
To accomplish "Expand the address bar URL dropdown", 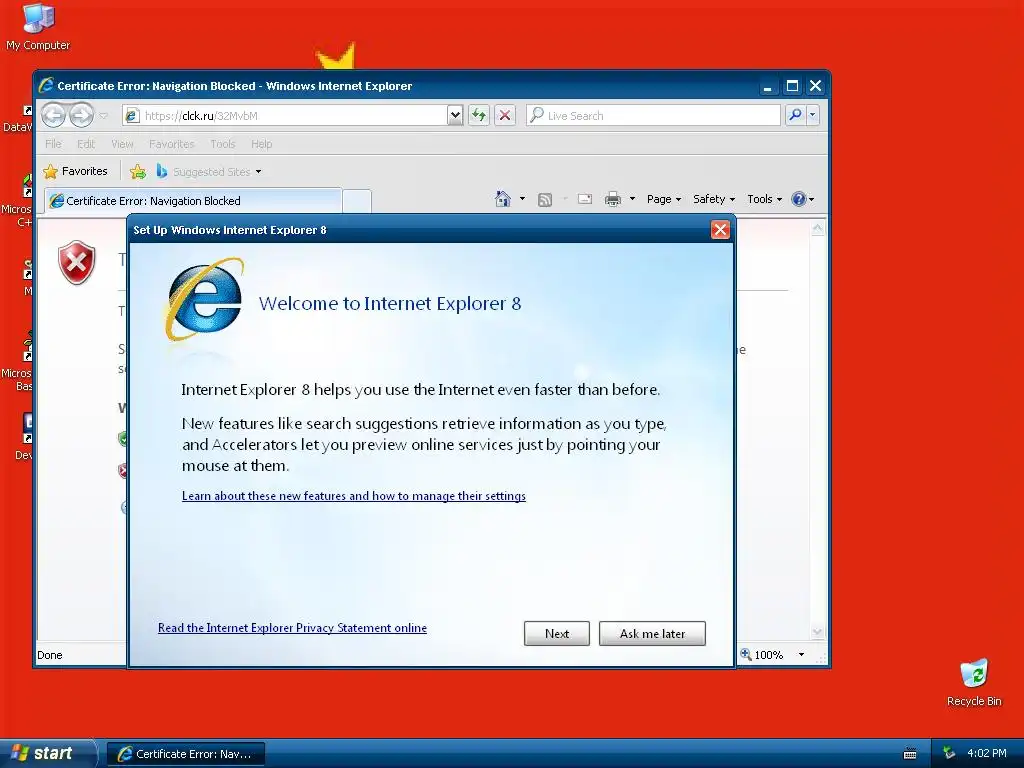I will click(x=455, y=116).
